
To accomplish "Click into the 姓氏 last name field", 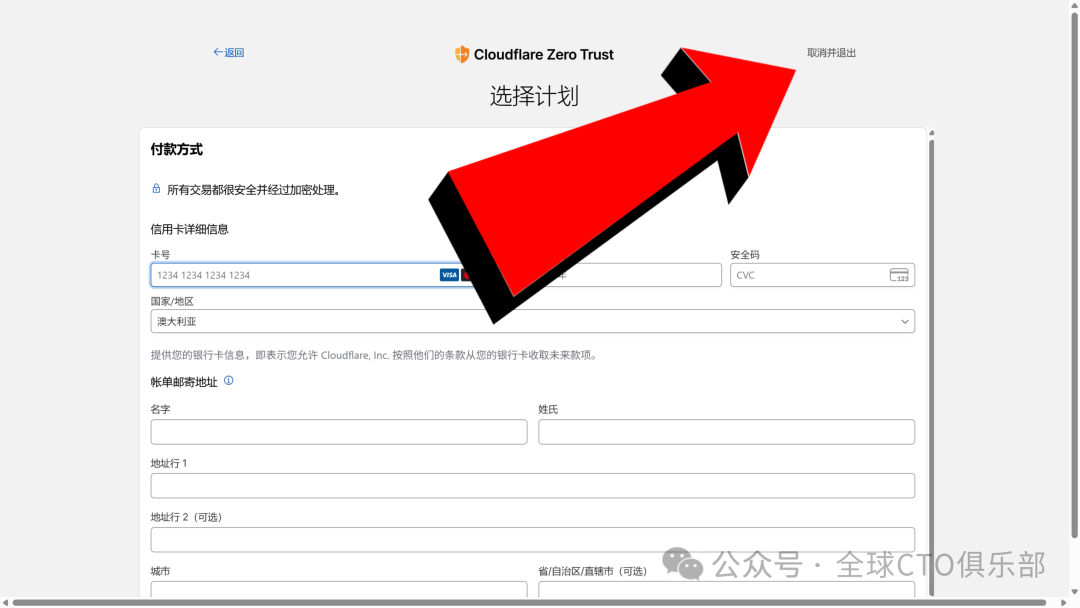I will 726,432.
